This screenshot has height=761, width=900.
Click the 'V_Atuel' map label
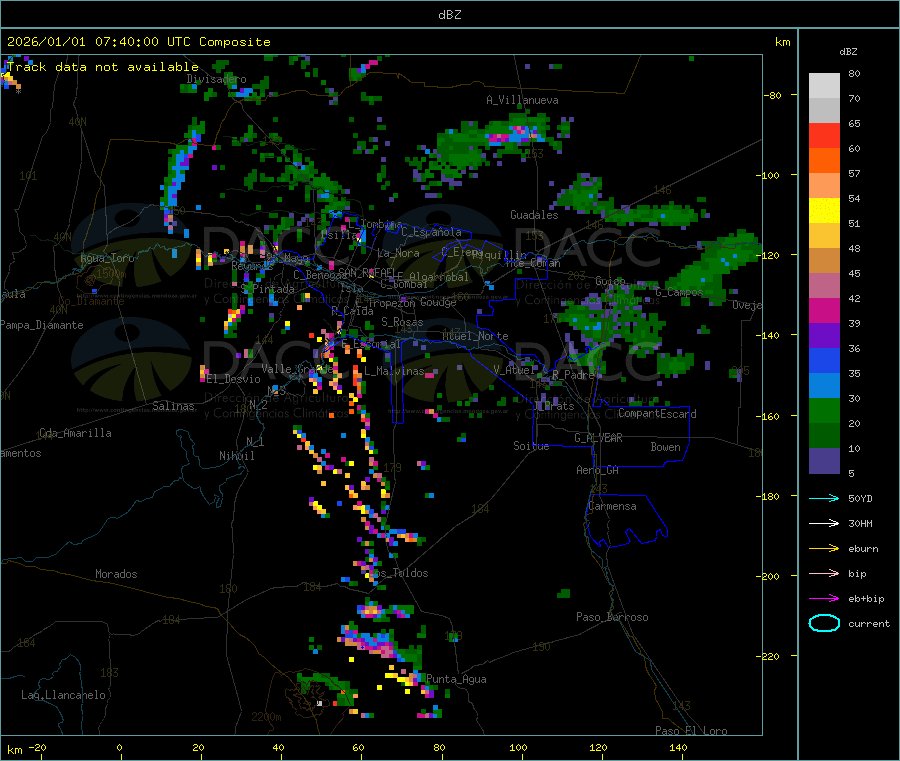pos(515,370)
